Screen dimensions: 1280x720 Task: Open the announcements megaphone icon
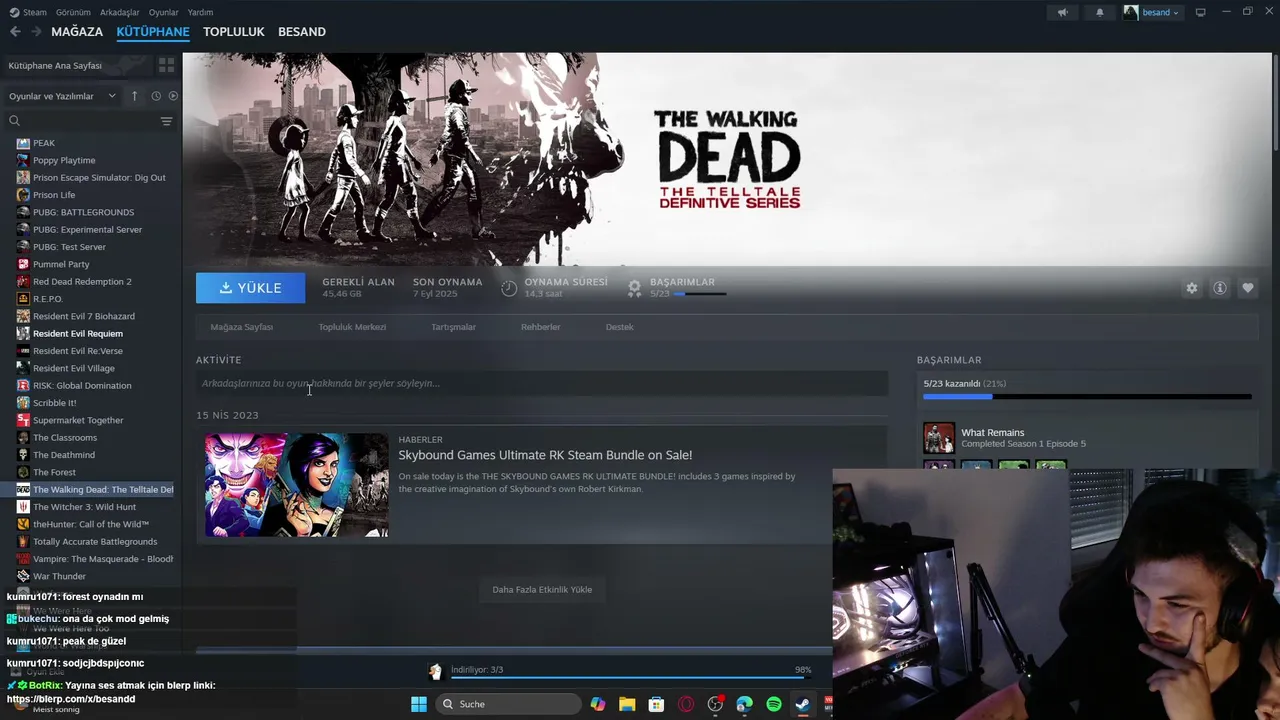pos(1063,12)
